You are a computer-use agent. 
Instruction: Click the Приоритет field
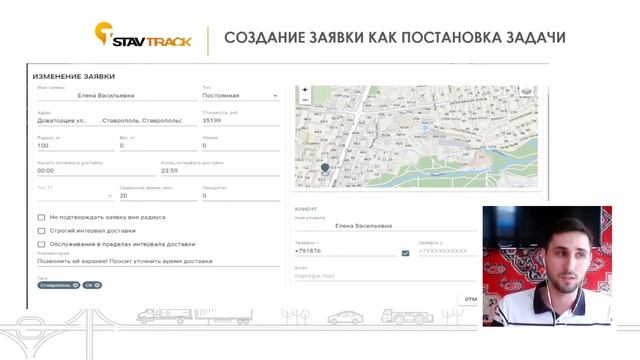coord(241,196)
